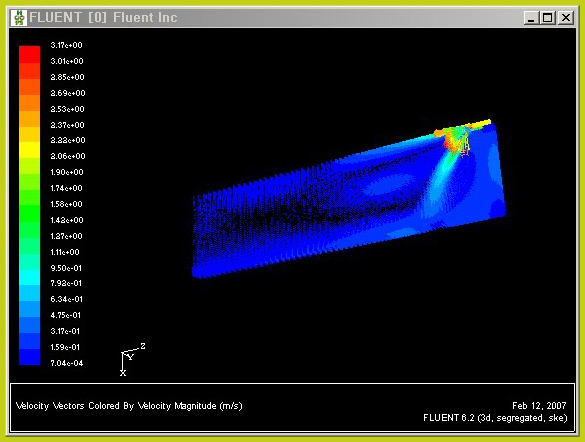Image resolution: width=585 pixels, height=442 pixels.
Task: Click the cyan band of the velocity colorbar
Action: [29, 277]
